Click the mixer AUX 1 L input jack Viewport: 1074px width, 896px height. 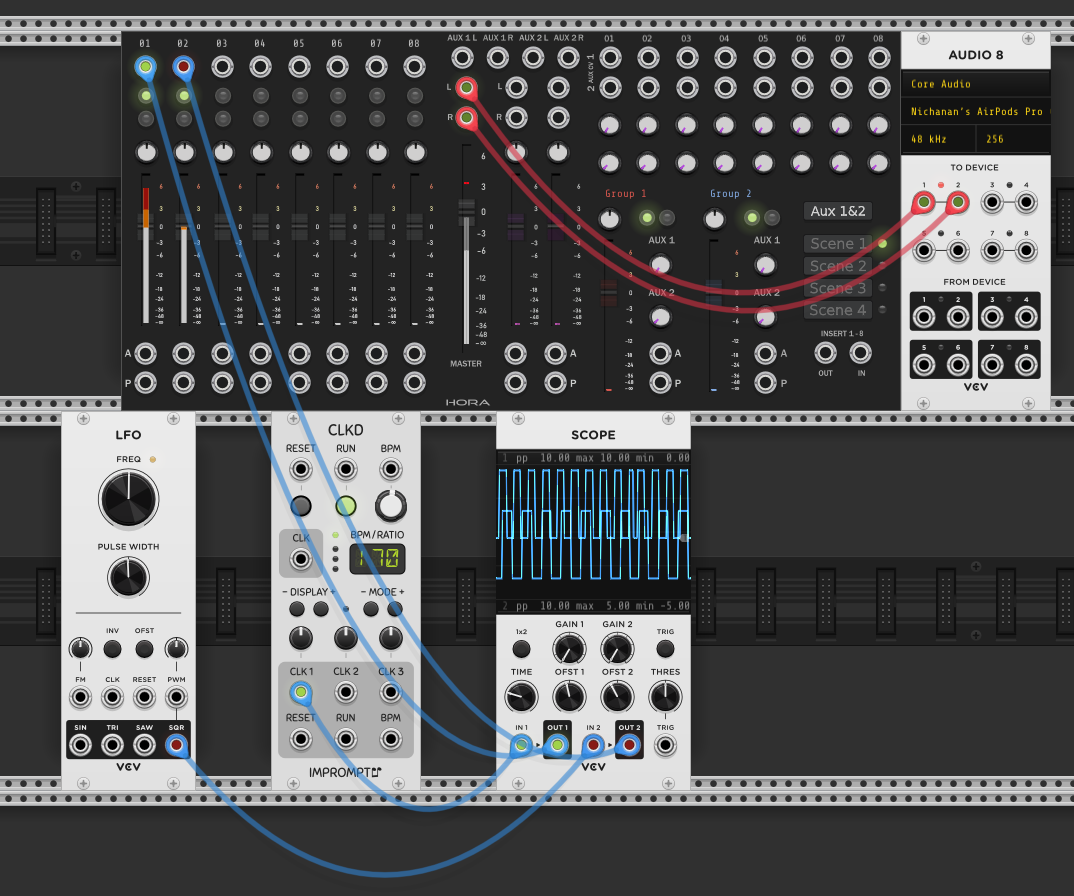[x=462, y=58]
